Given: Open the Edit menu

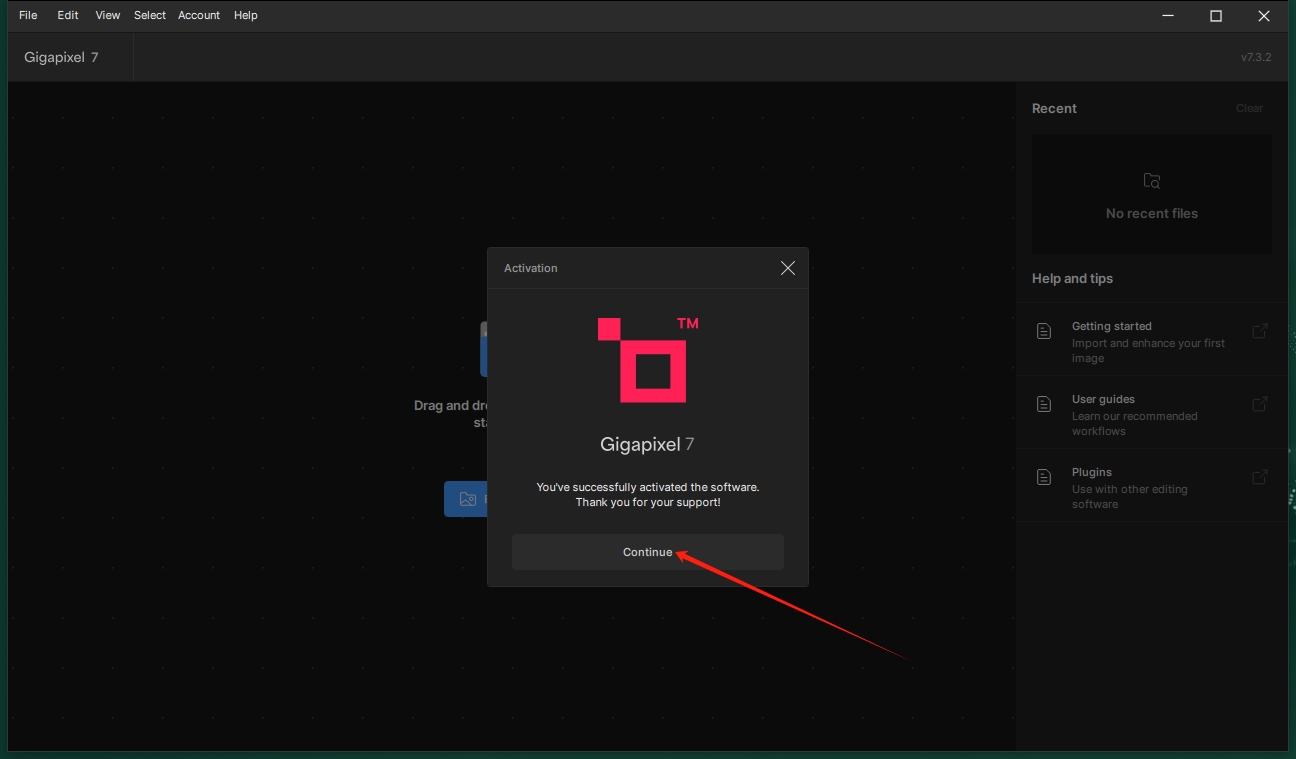Looking at the screenshot, I should 68,15.
